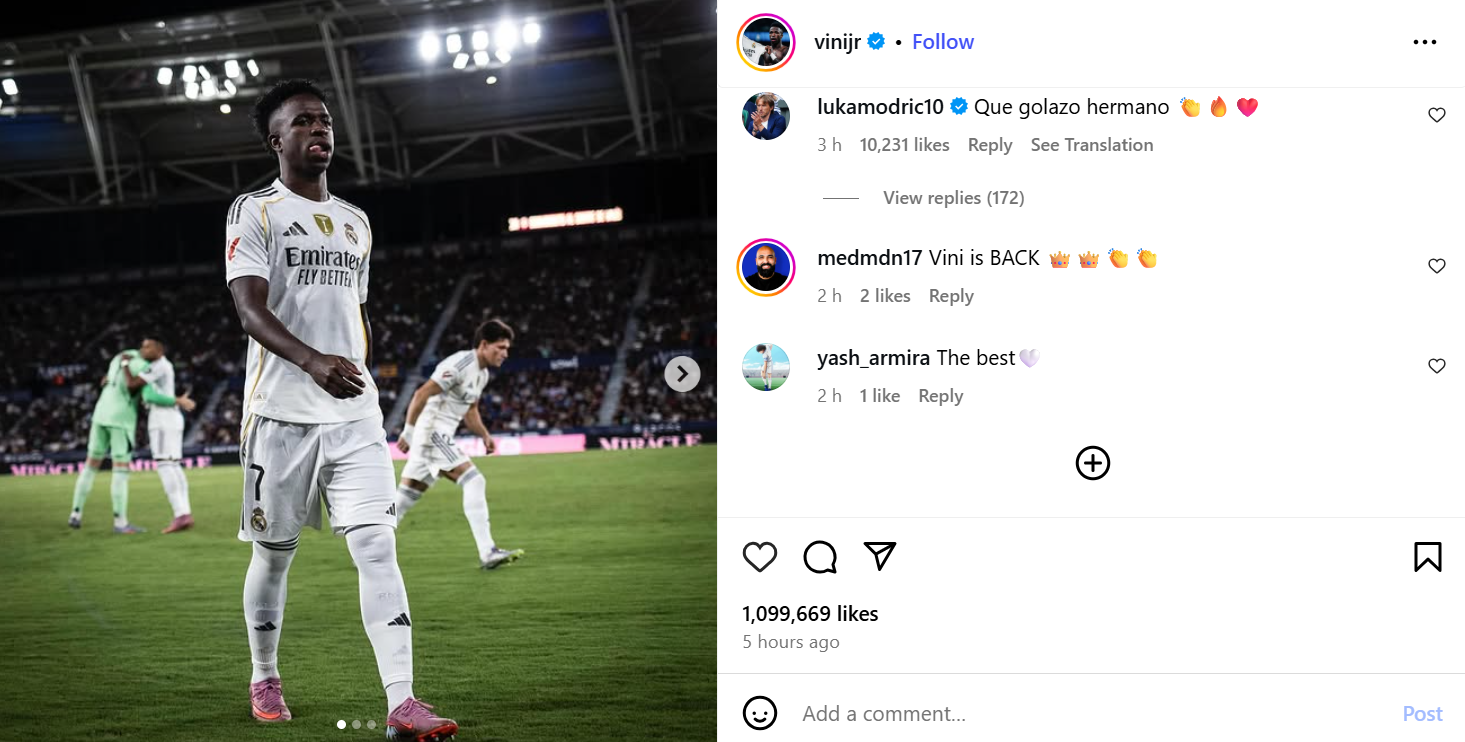The width and height of the screenshot is (1465, 742).
Task: Like medmdn17's comment heart
Action: (x=1437, y=266)
